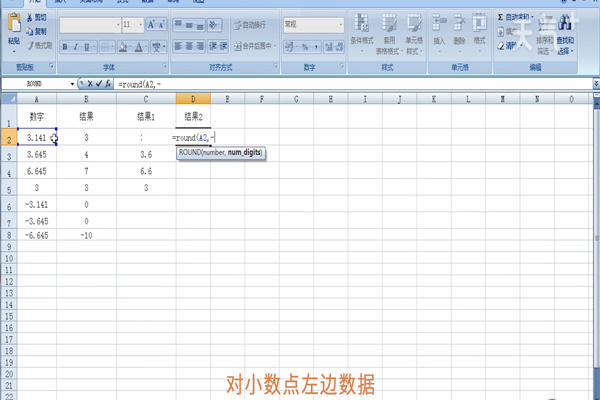This screenshot has width=600, height=400.
Task: Toggle italic formatting
Action: pyautogui.click(x=76, y=47)
